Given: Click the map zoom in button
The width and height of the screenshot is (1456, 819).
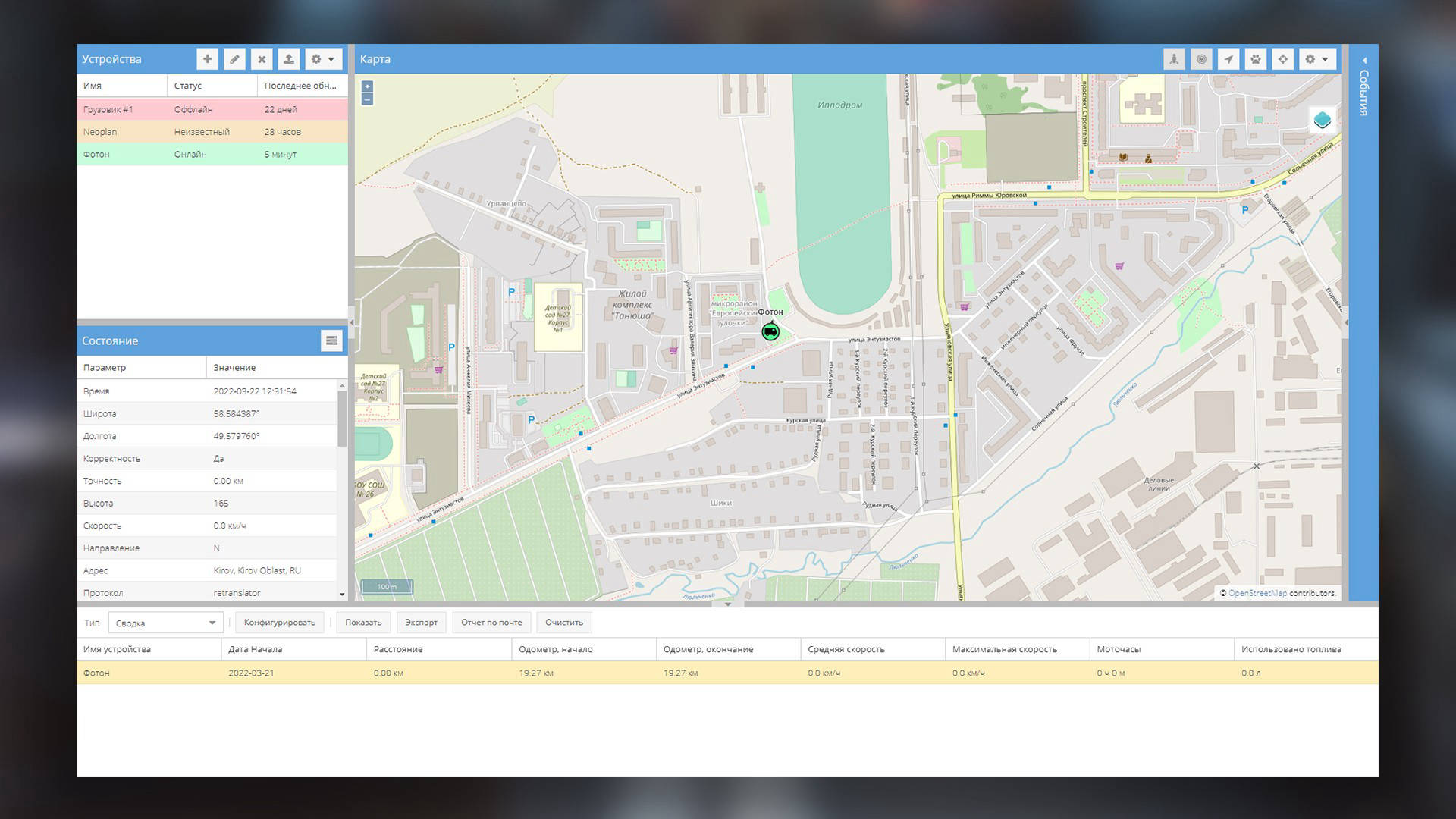Looking at the screenshot, I should pos(368,86).
